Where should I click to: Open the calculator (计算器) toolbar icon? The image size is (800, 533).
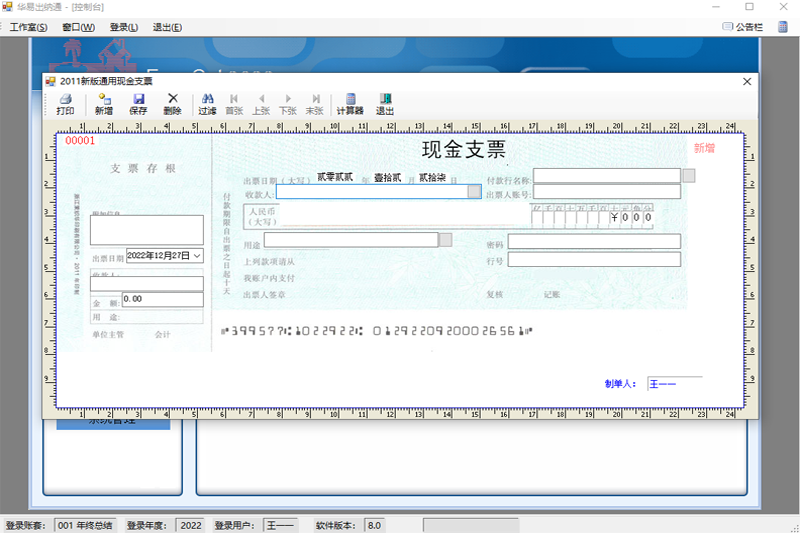click(350, 104)
